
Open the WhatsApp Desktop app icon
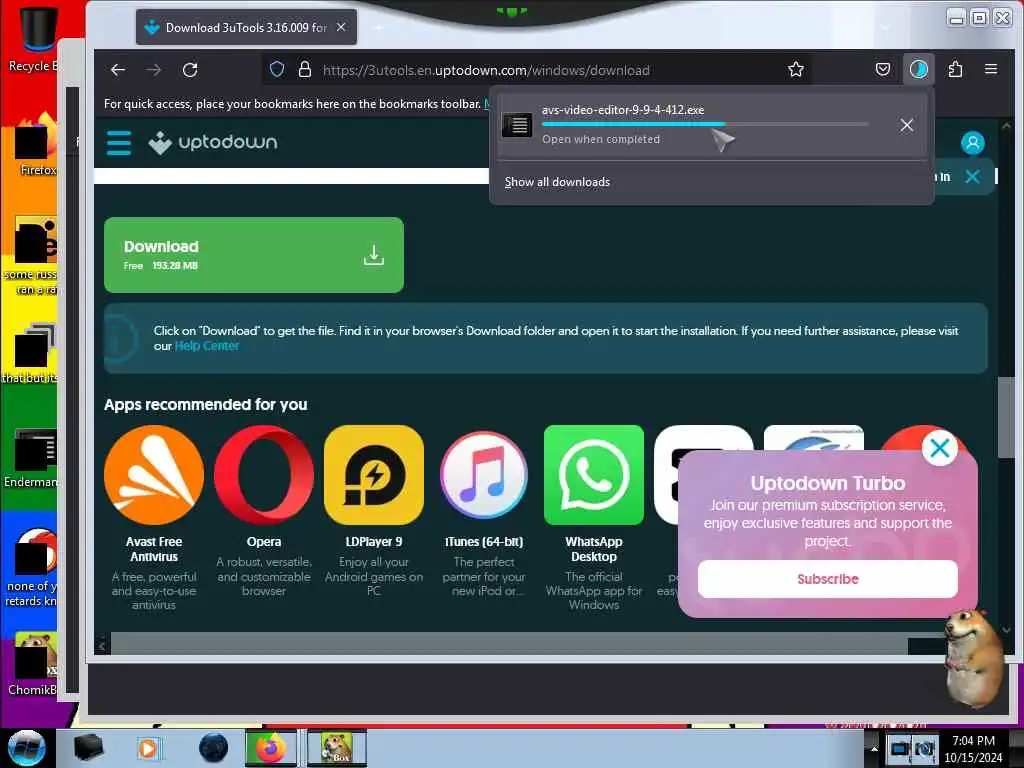coord(594,475)
